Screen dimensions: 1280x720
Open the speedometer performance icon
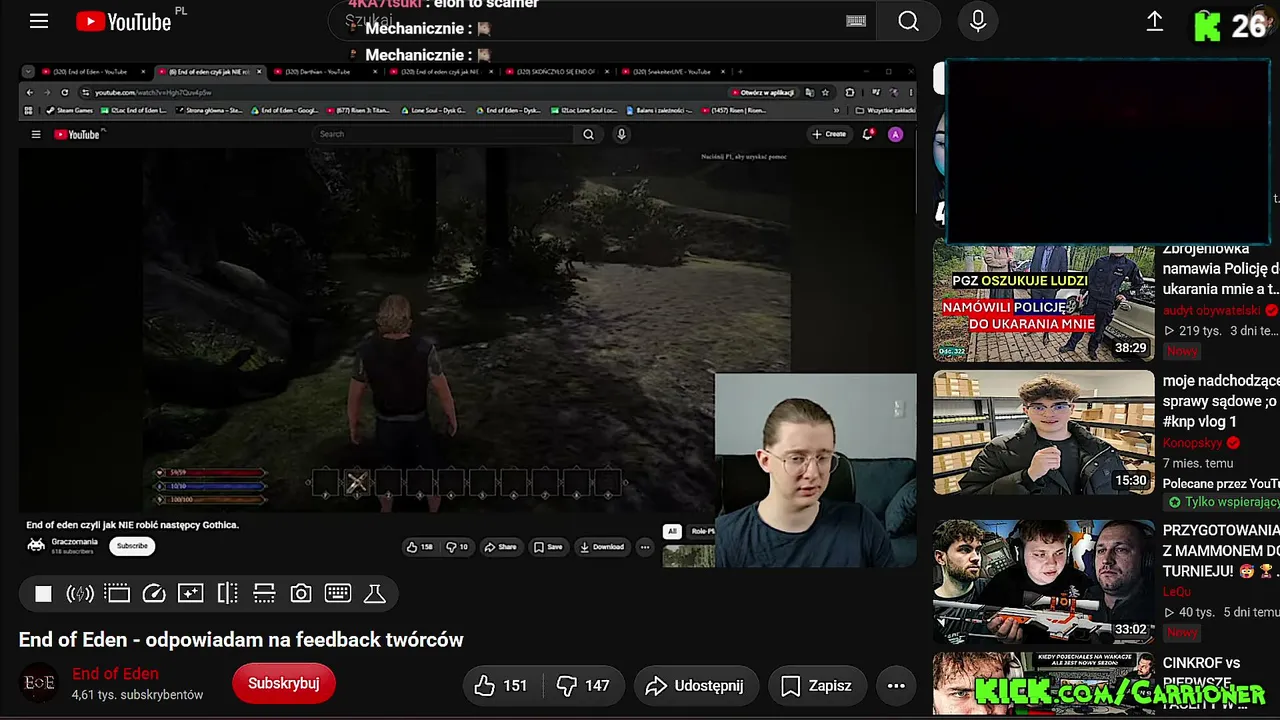point(154,594)
